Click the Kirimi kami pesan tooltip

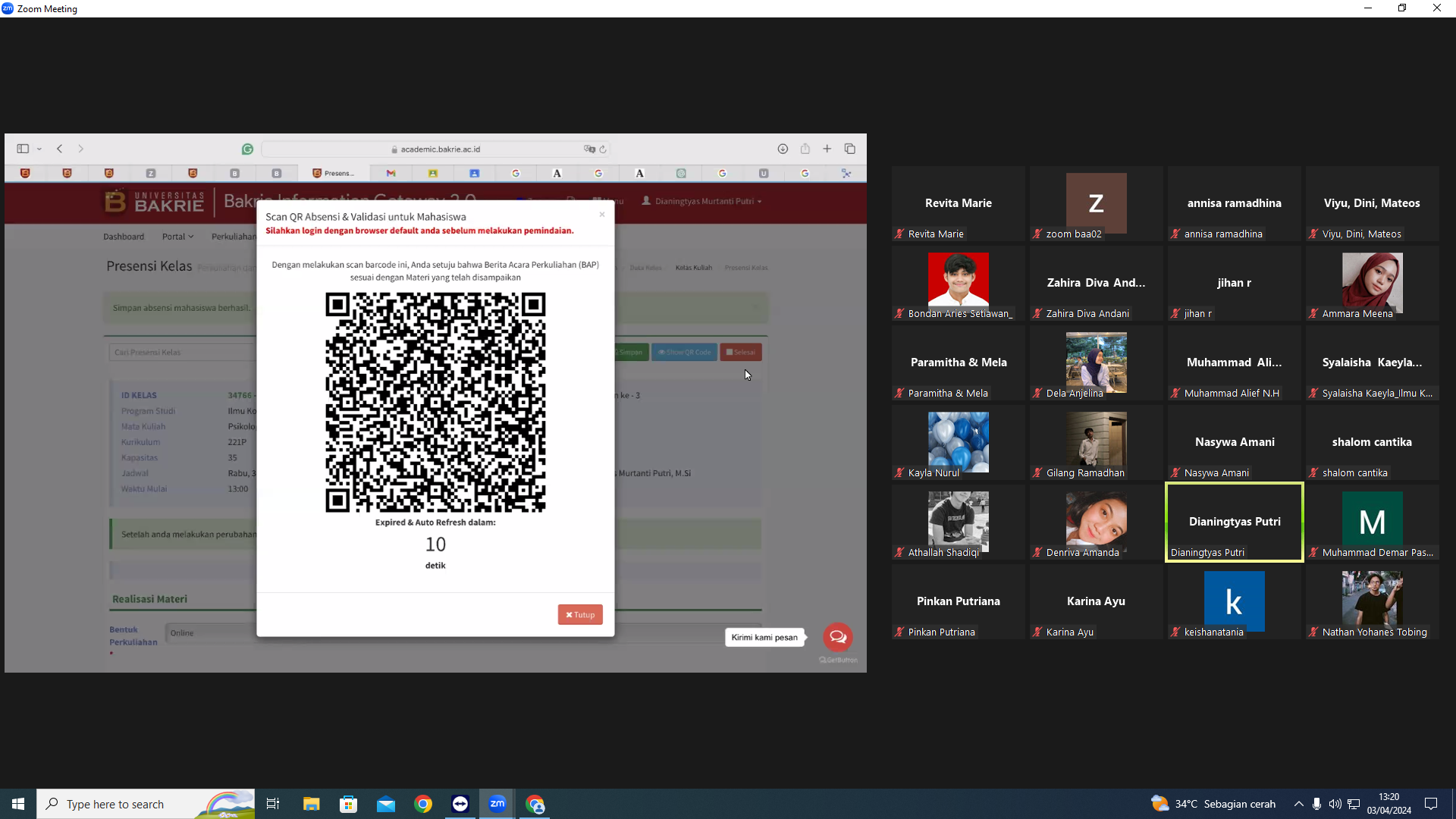pyautogui.click(x=764, y=637)
